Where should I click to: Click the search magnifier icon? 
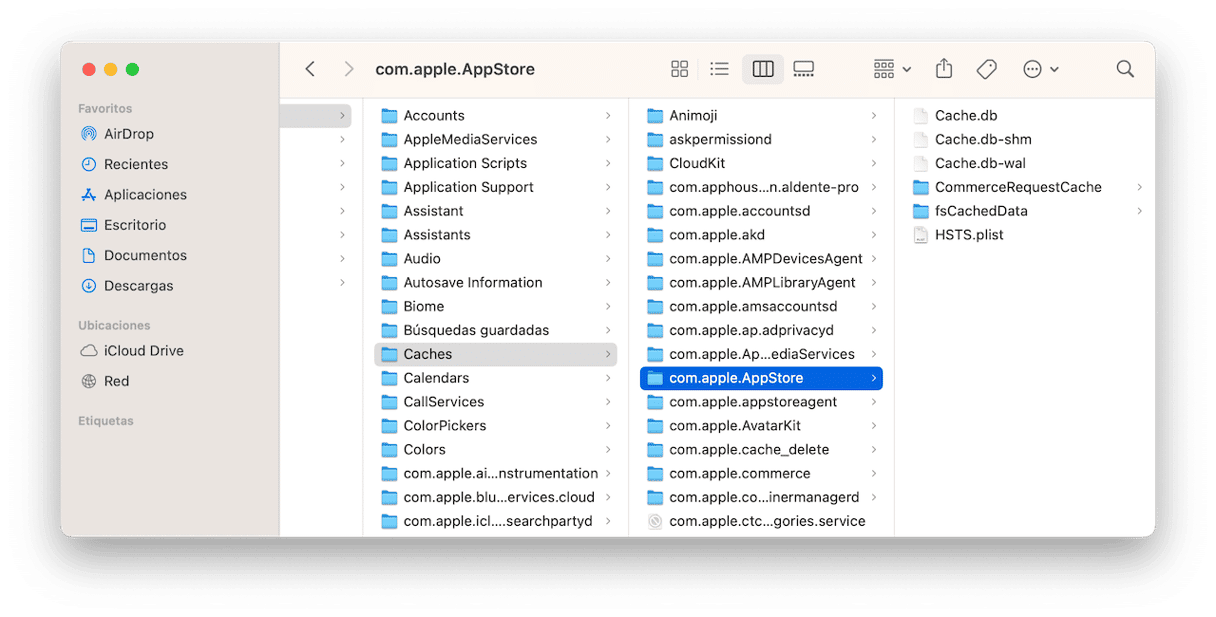click(1125, 69)
